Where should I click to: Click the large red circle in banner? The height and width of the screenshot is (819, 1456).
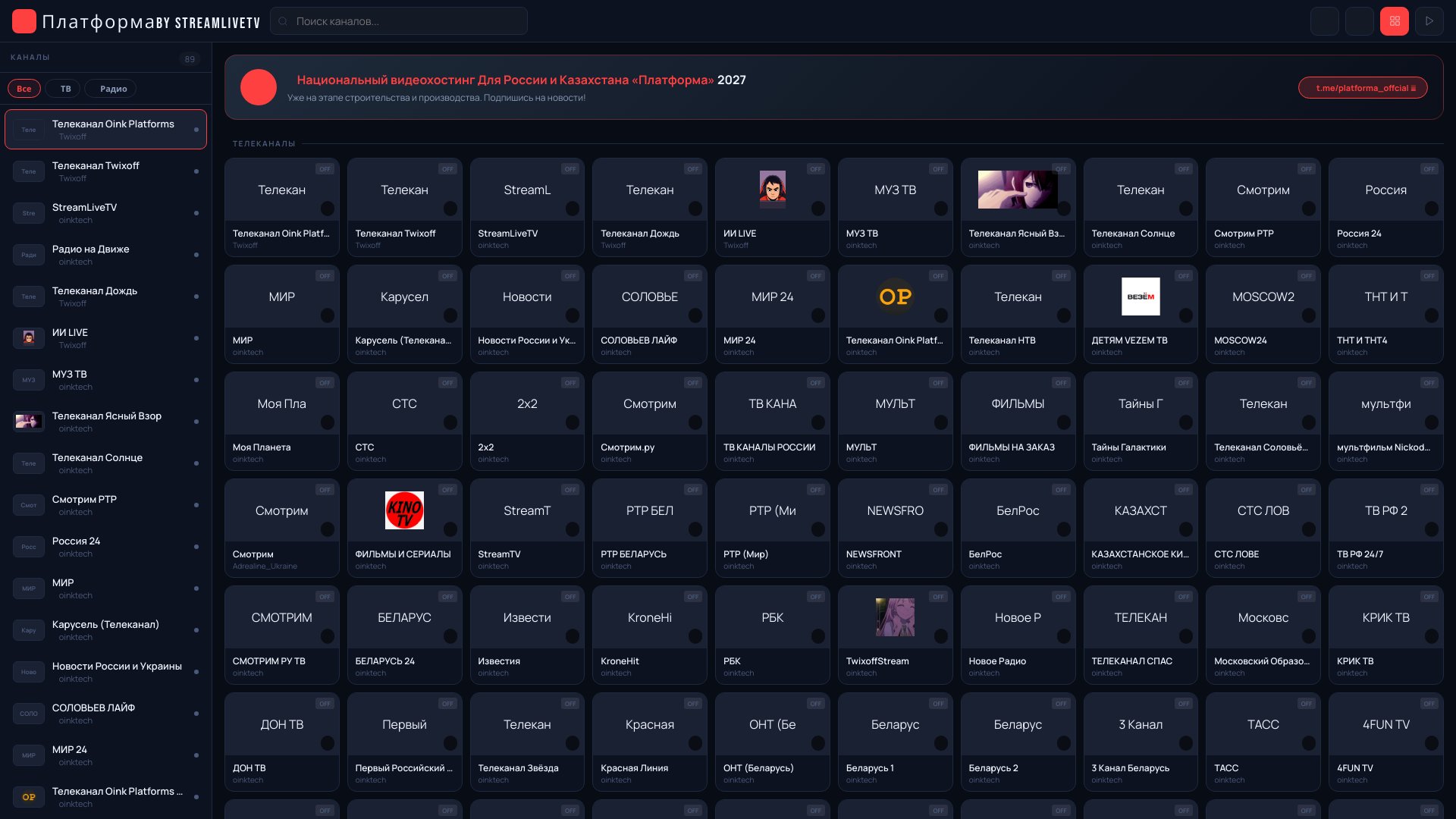(258, 87)
